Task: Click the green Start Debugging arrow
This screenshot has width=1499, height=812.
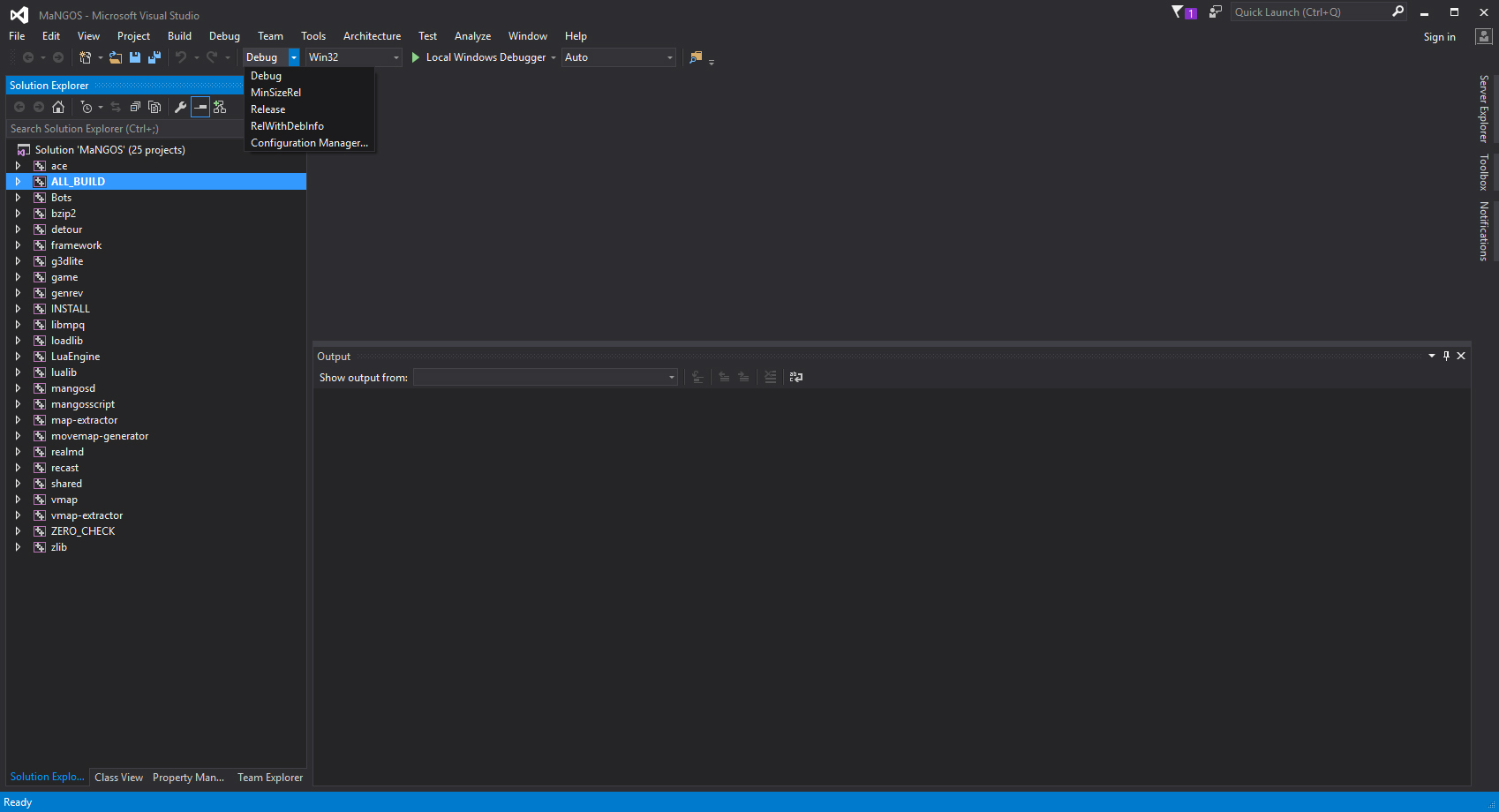Action: [416, 57]
